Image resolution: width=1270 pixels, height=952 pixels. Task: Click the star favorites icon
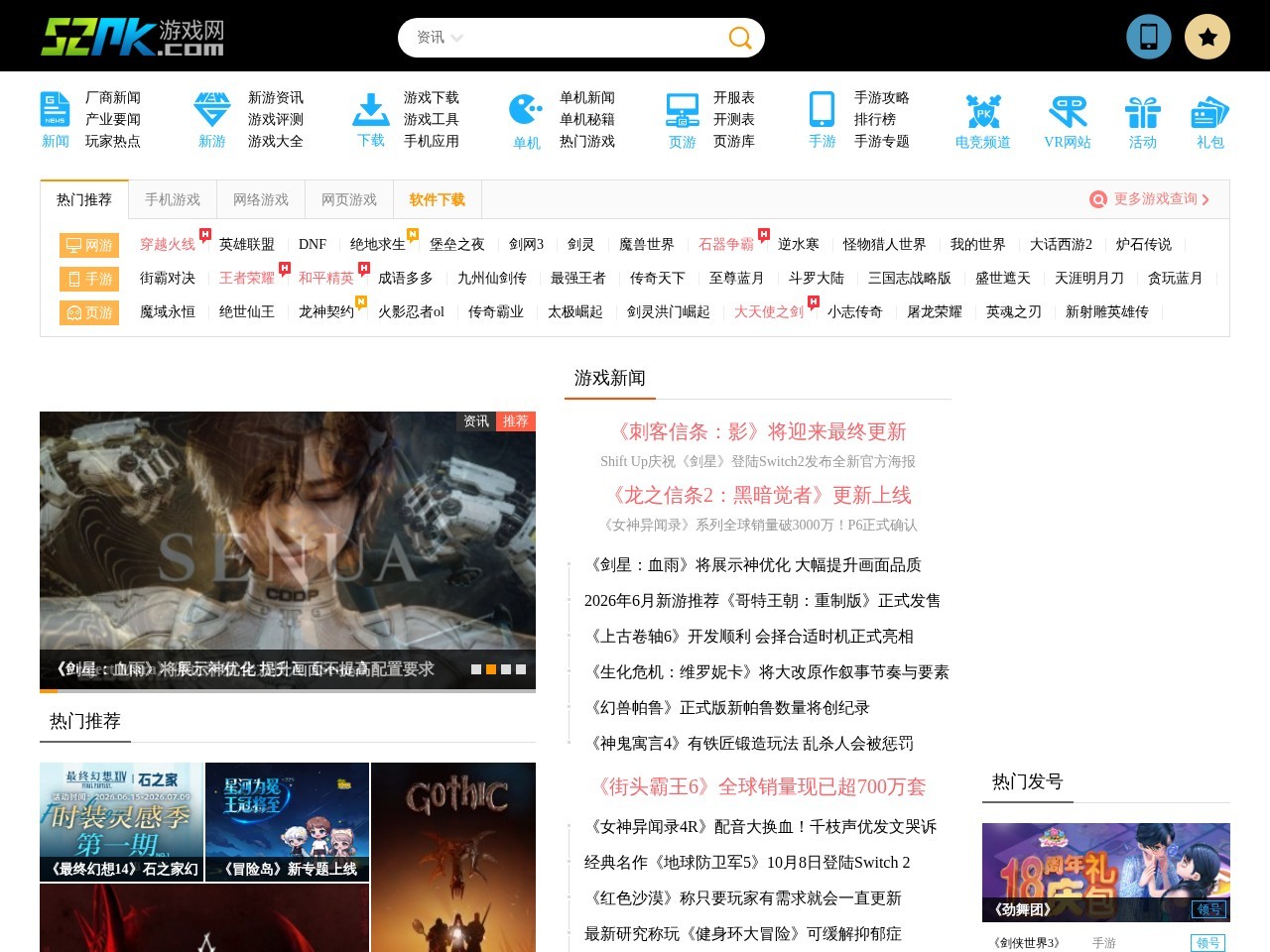(x=1207, y=37)
